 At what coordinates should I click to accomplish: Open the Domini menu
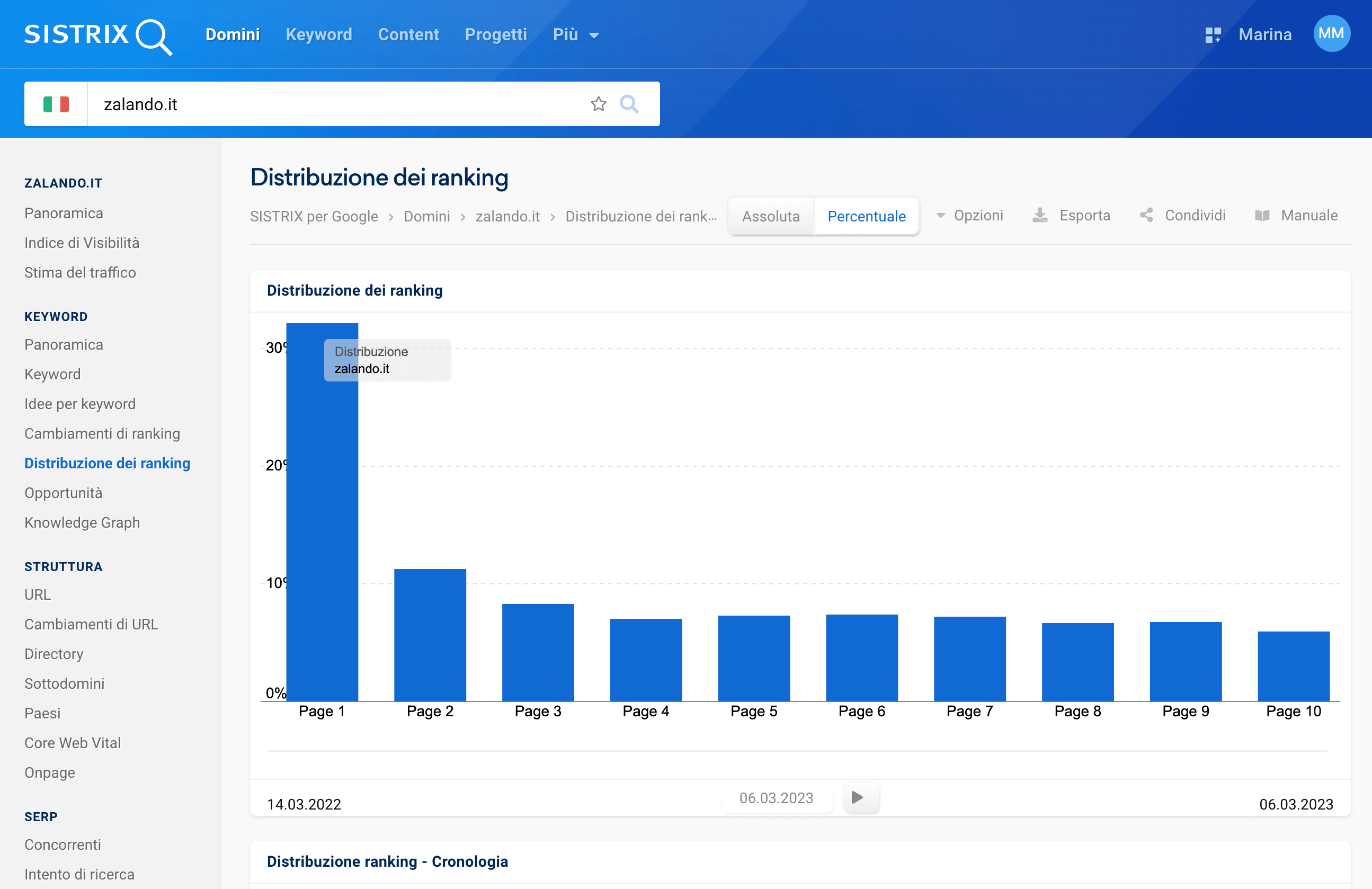coord(233,34)
